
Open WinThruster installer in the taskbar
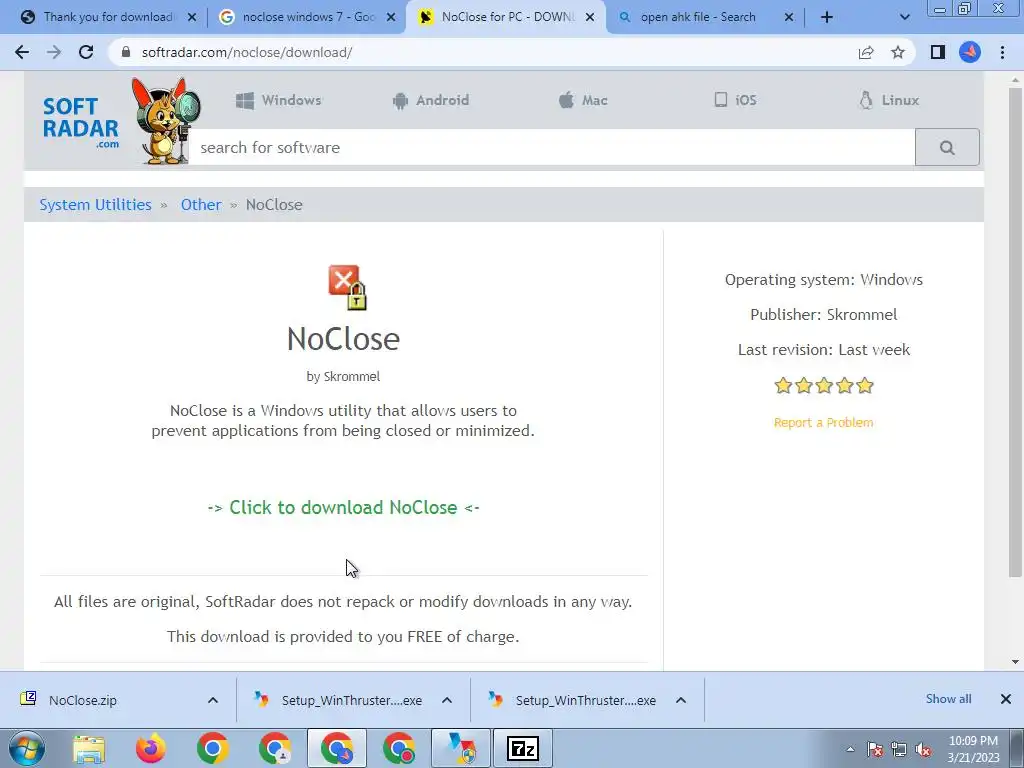point(461,748)
